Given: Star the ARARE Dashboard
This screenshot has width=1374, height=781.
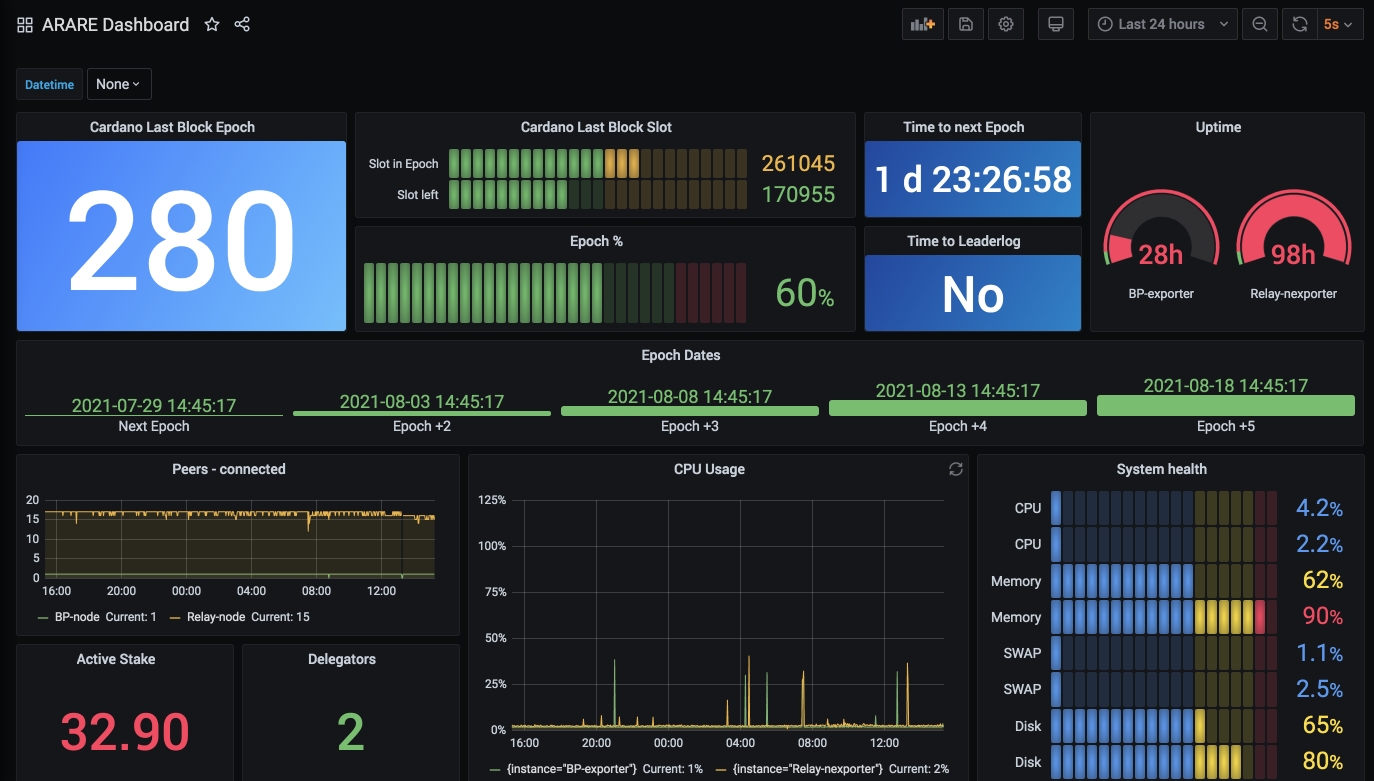Looking at the screenshot, I should click(x=211, y=24).
